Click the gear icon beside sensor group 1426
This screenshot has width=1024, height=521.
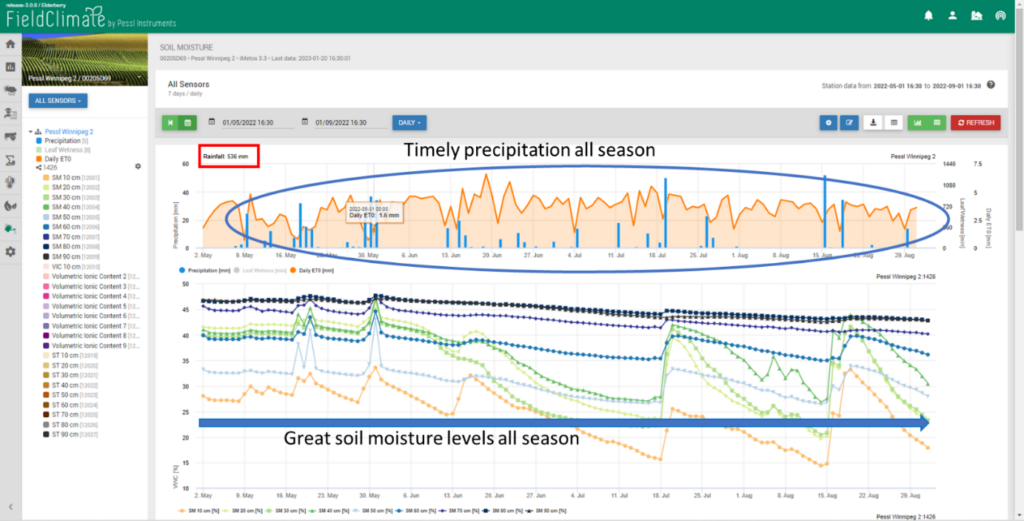coord(138,166)
